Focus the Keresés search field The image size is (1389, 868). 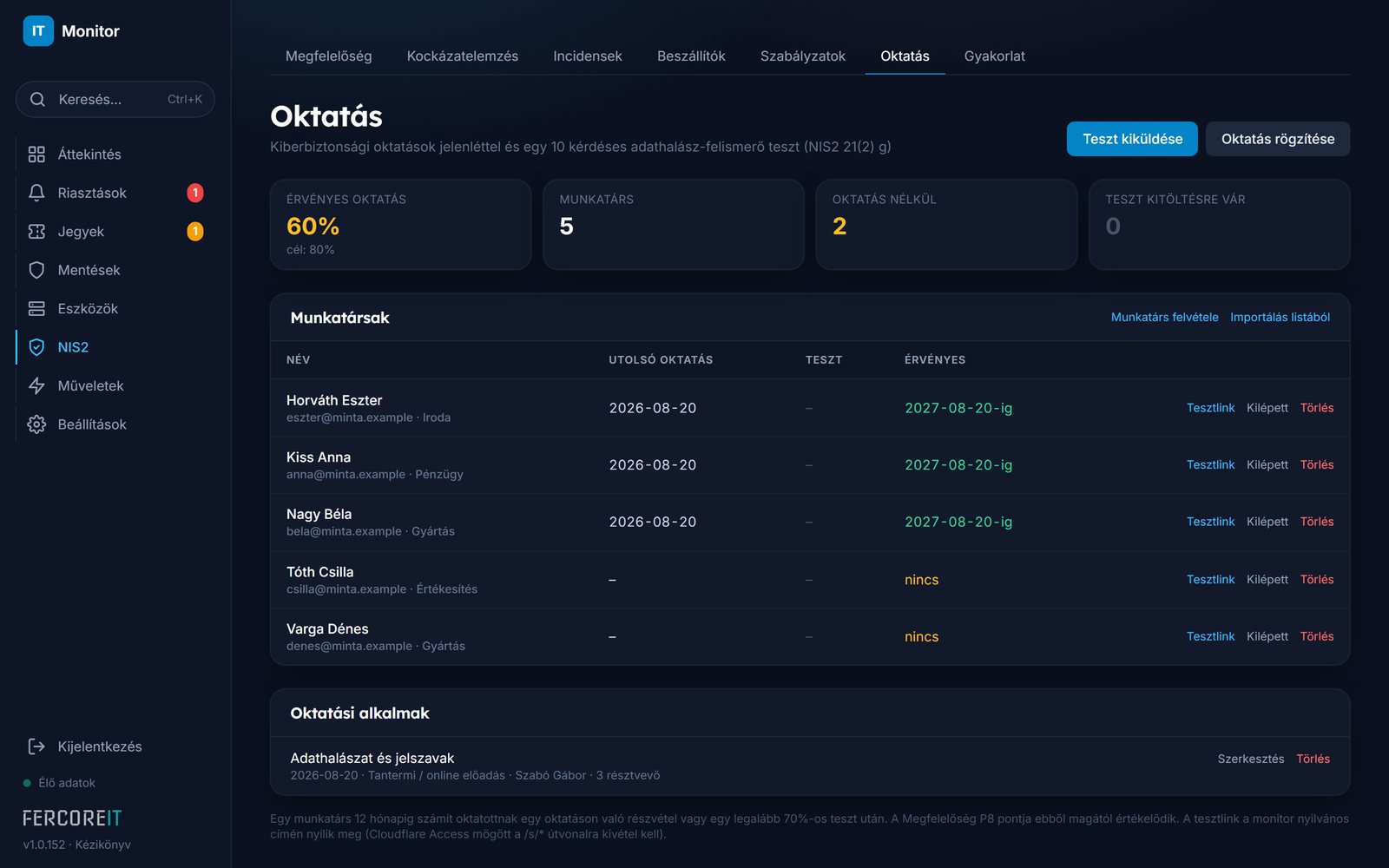pos(115,100)
